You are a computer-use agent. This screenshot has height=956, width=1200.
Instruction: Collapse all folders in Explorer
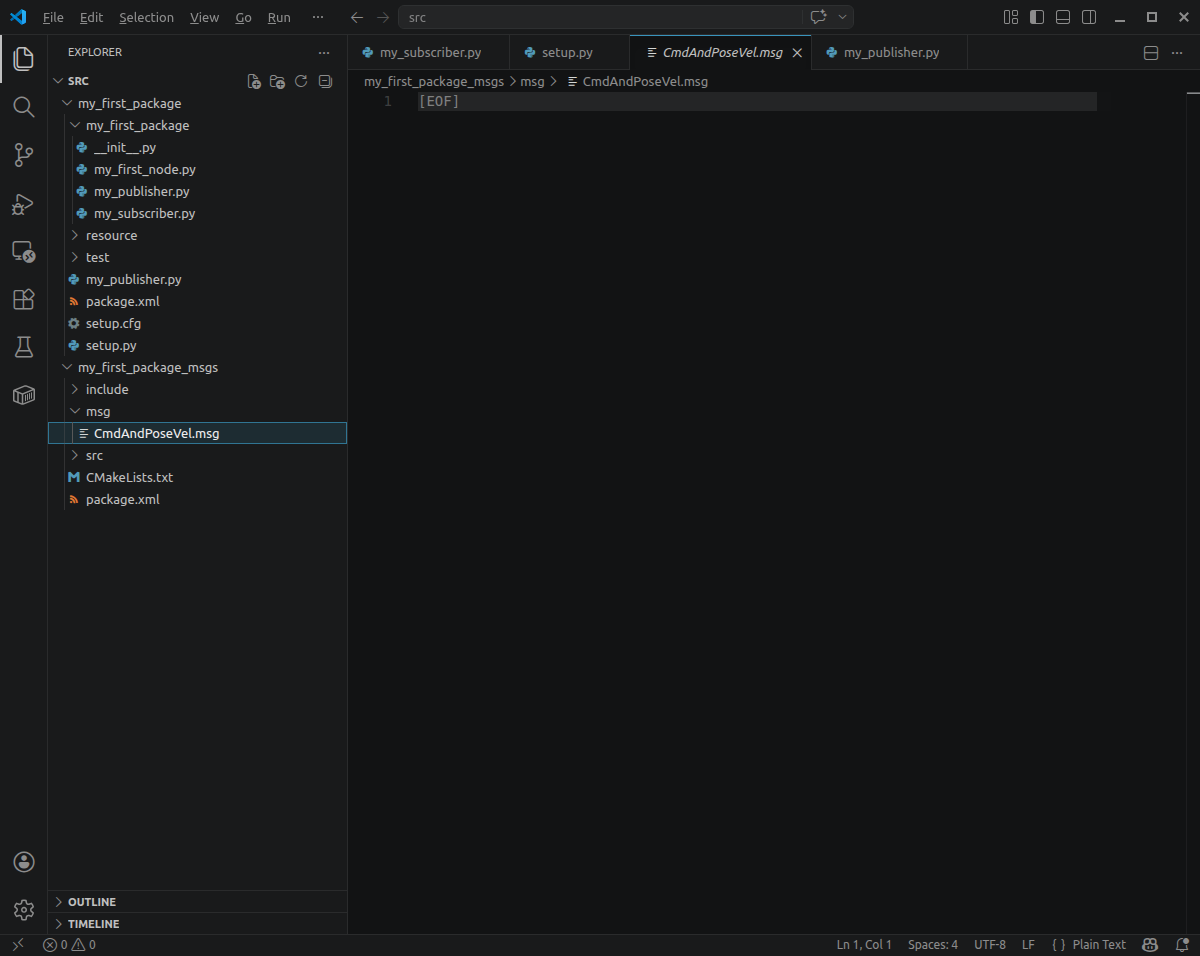coord(325,81)
